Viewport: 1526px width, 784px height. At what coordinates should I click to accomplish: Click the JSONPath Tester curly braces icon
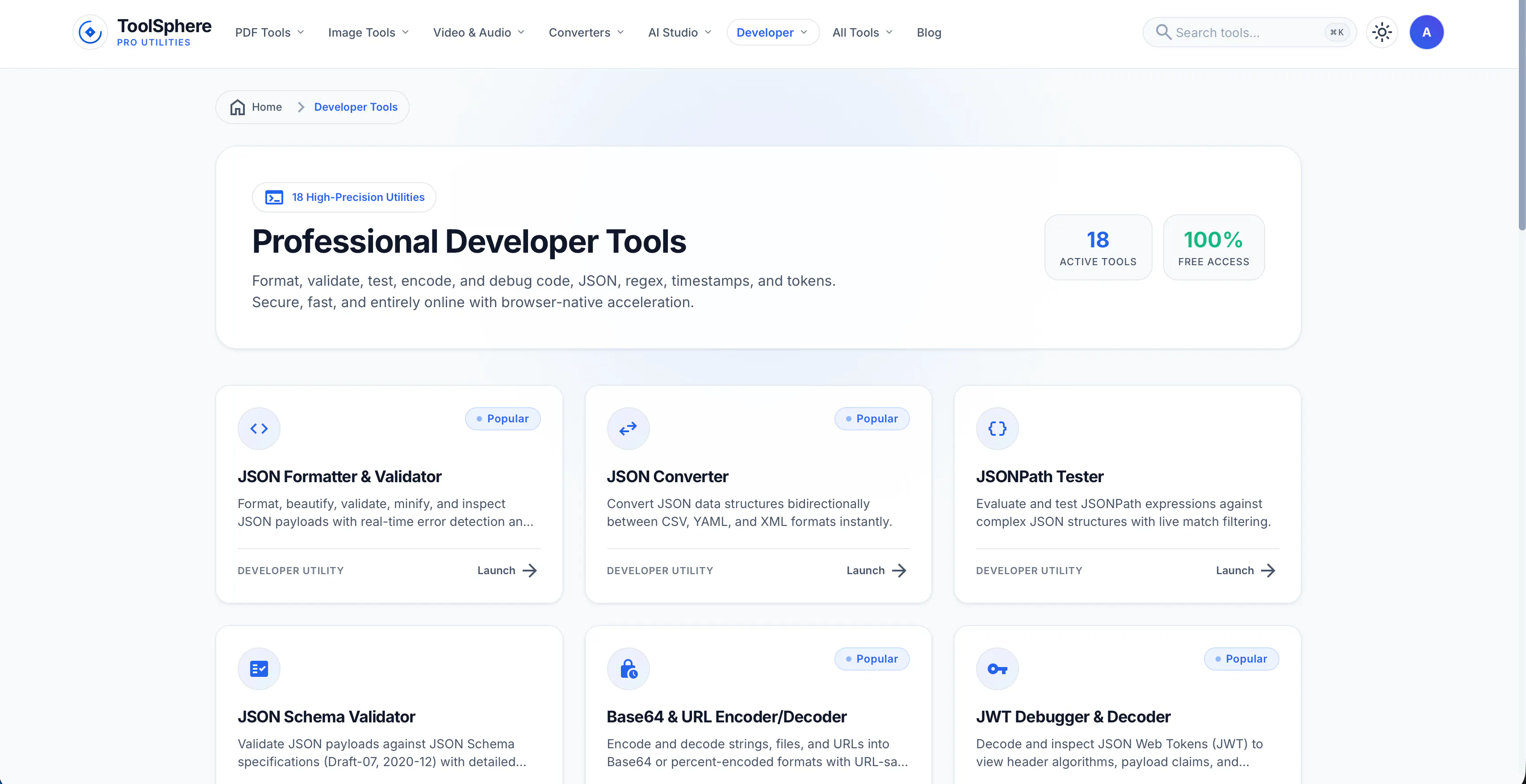[997, 429]
